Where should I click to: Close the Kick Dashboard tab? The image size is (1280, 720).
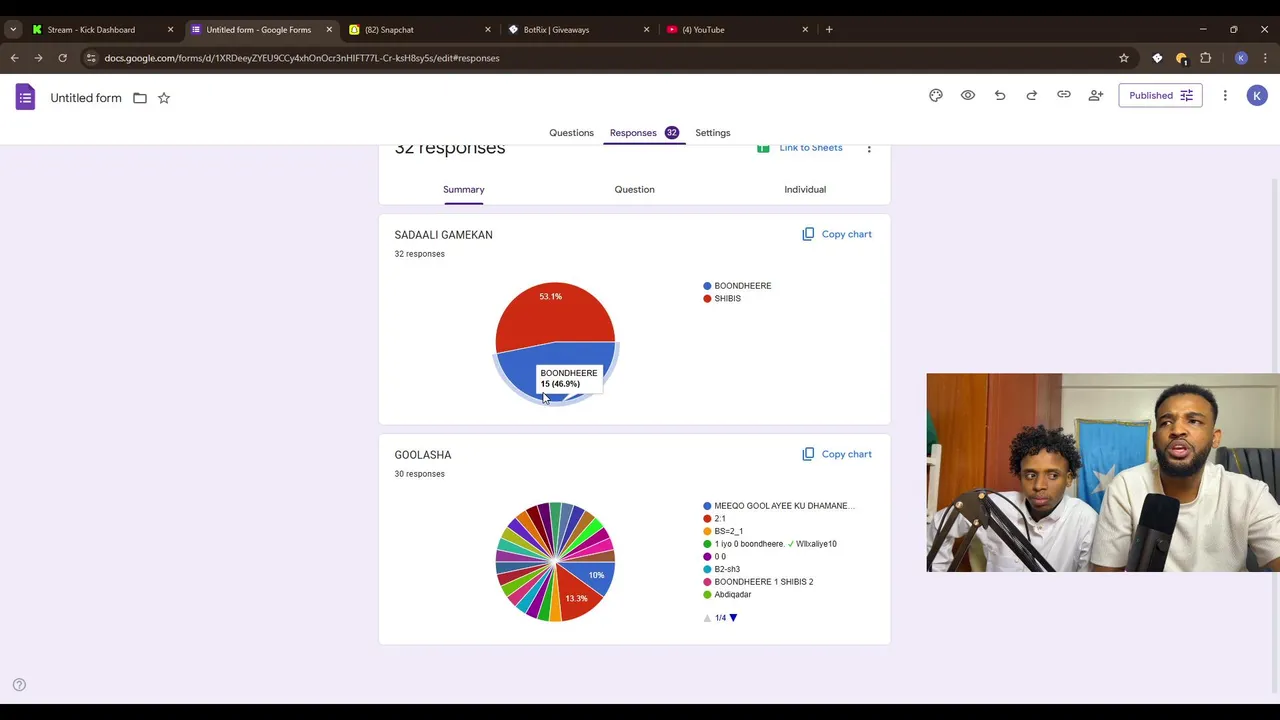170,30
